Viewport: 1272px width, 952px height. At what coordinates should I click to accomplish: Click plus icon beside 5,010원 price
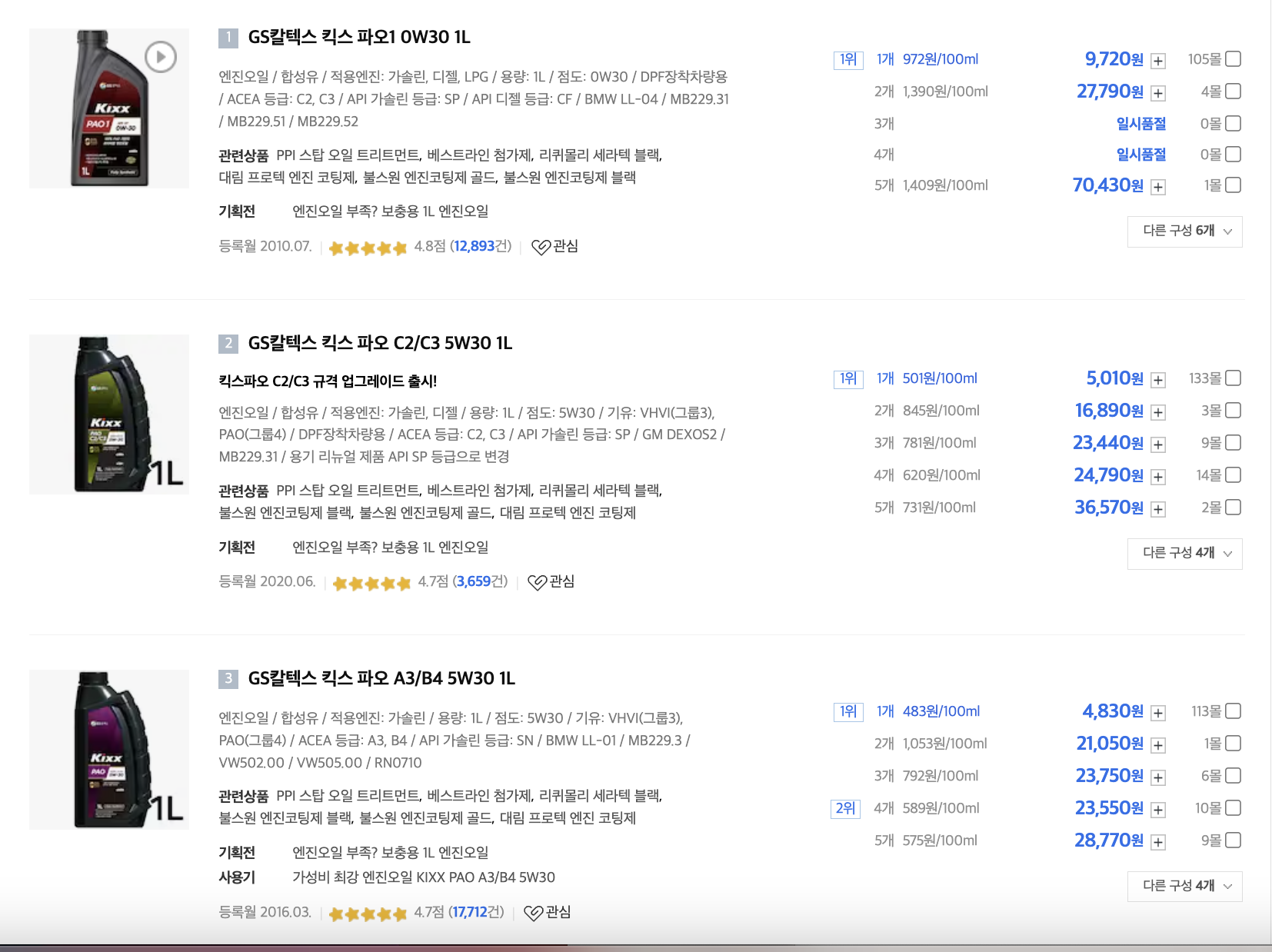(x=1158, y=380)
